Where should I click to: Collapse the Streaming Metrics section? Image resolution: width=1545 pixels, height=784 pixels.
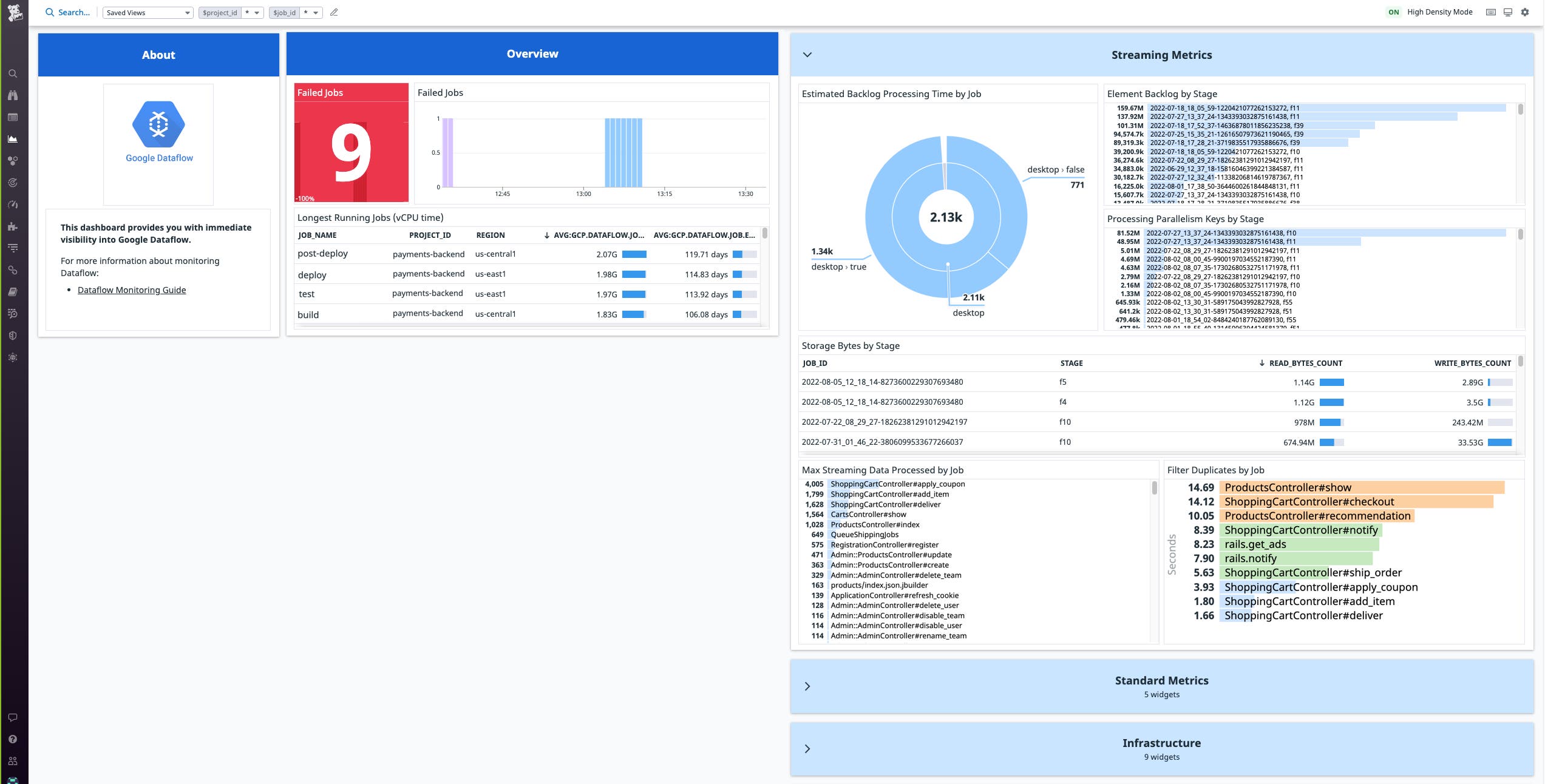pos(807,54)
